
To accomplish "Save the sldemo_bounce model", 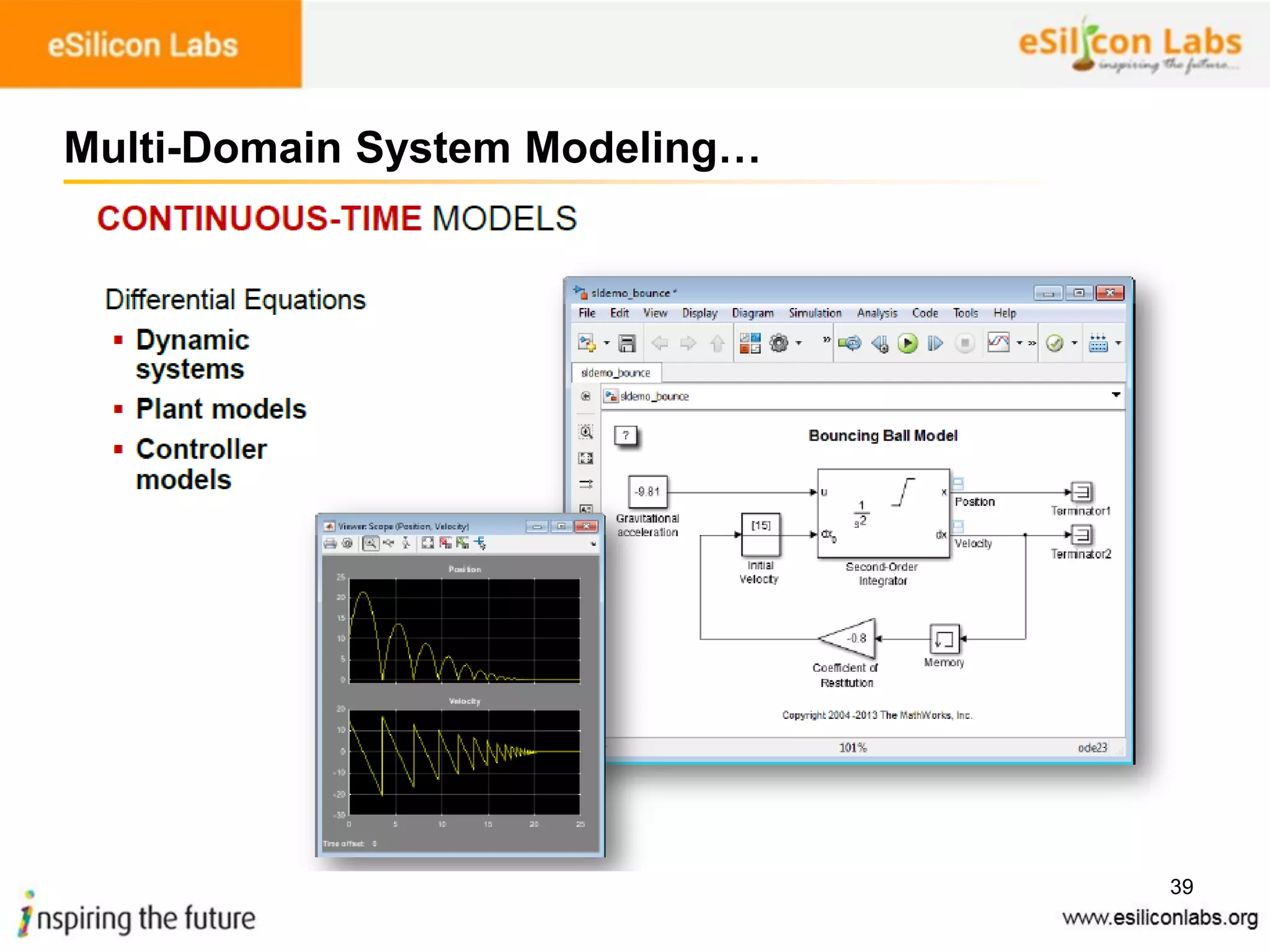I will (628, 343).
